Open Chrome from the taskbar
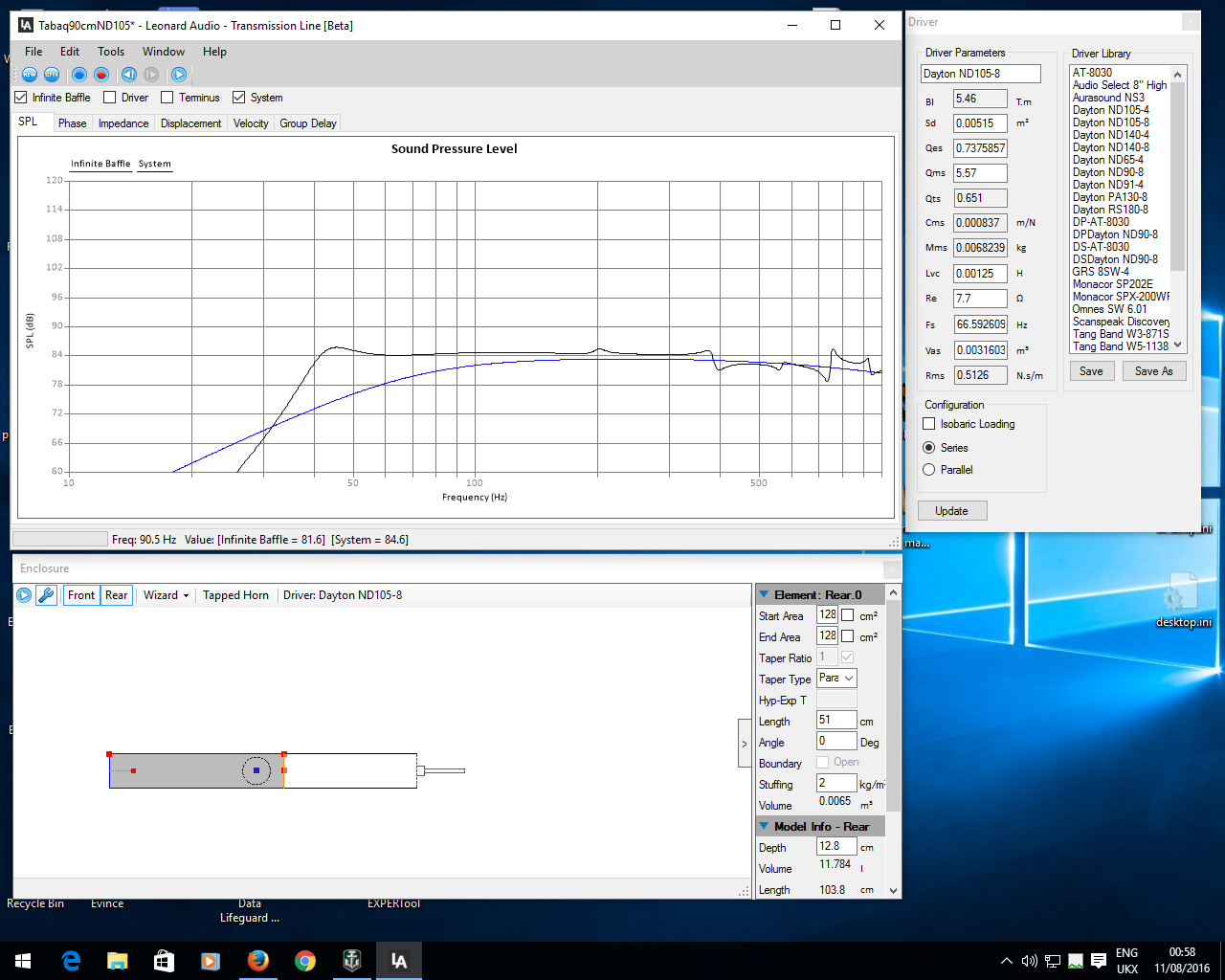Screen dimensions: 1225x980 tap(305, 961)
